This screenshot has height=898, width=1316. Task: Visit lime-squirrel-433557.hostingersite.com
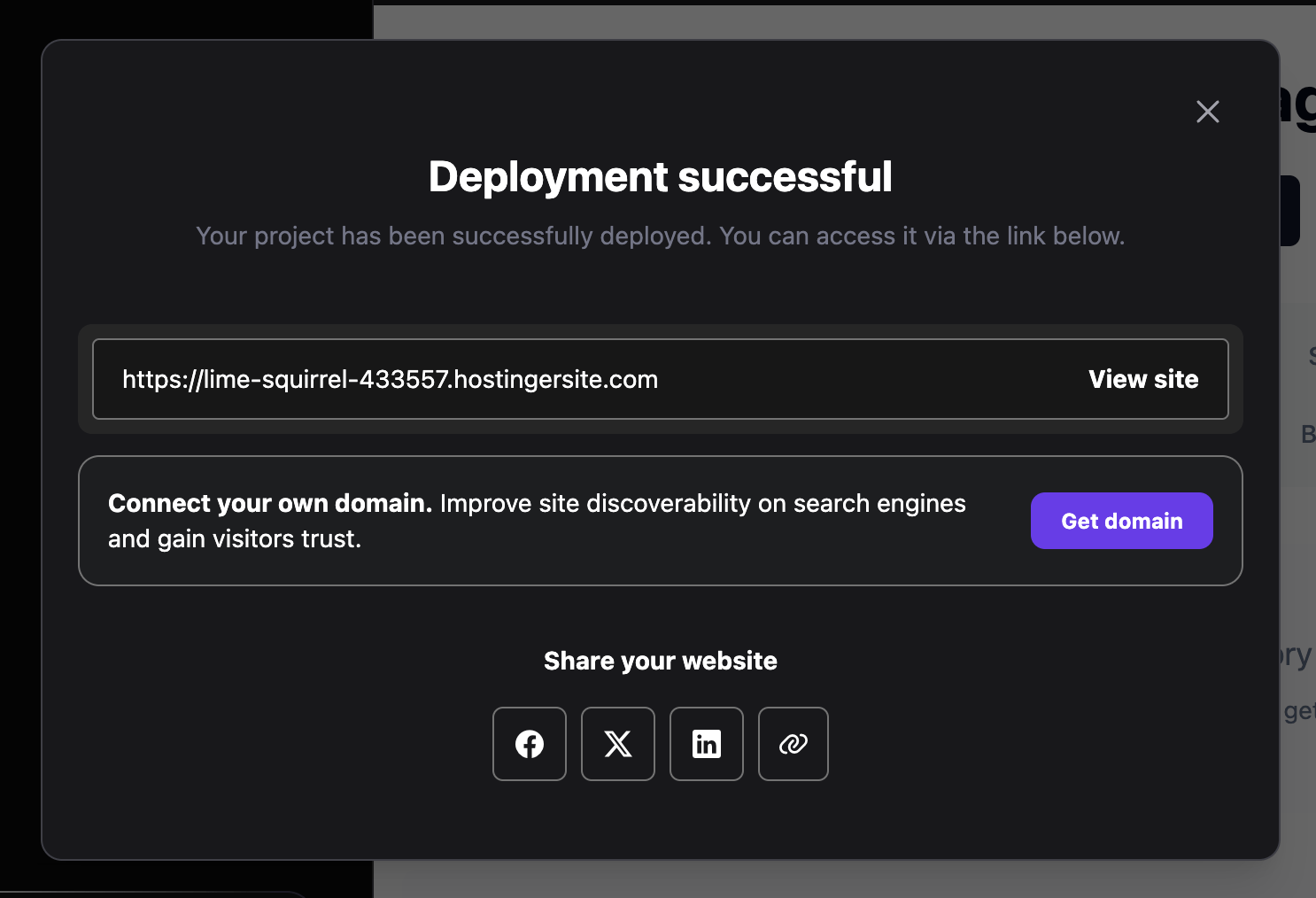(x=1142, y=379)
